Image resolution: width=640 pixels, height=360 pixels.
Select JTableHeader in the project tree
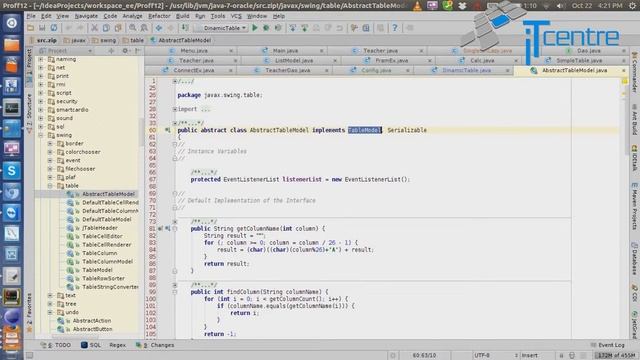click(100, 228)
